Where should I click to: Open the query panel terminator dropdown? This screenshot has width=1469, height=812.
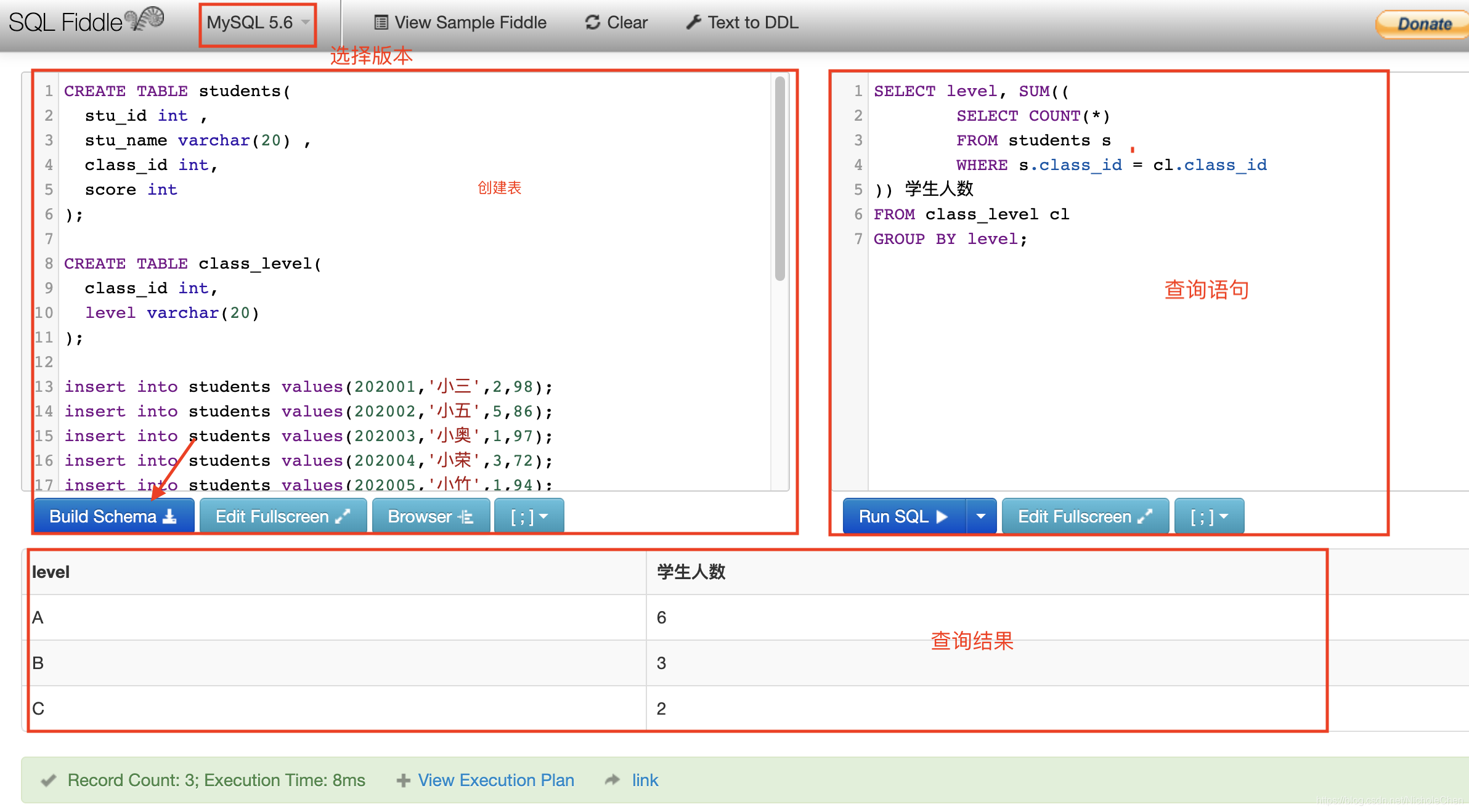[x=1209, y=516]
